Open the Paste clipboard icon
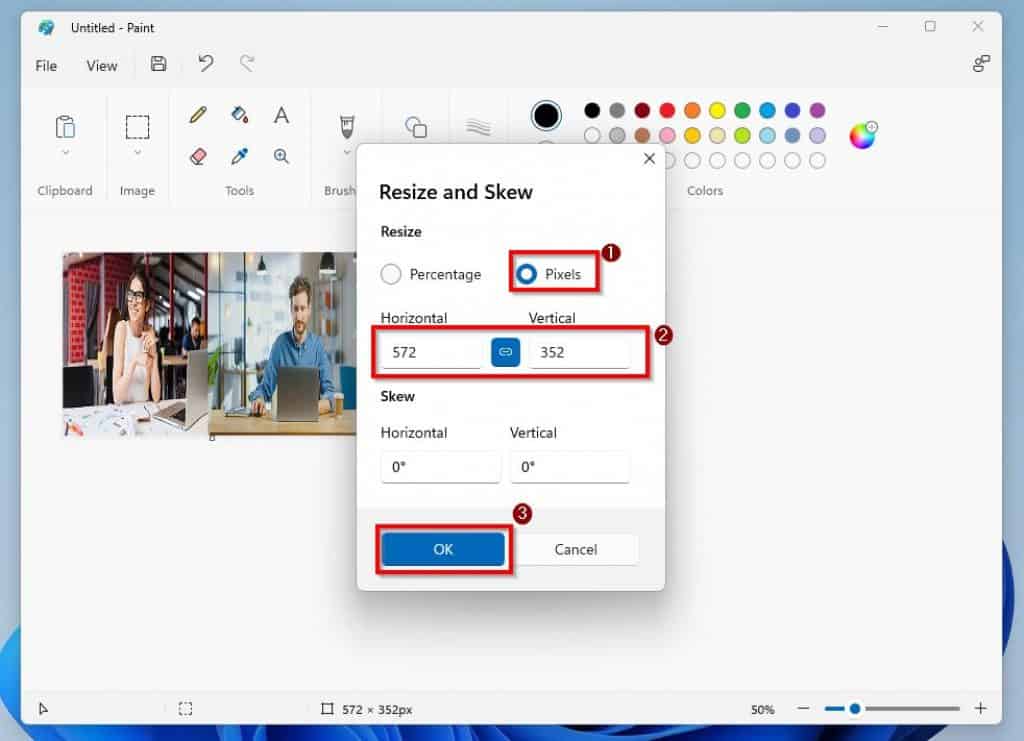 point(65,127)
